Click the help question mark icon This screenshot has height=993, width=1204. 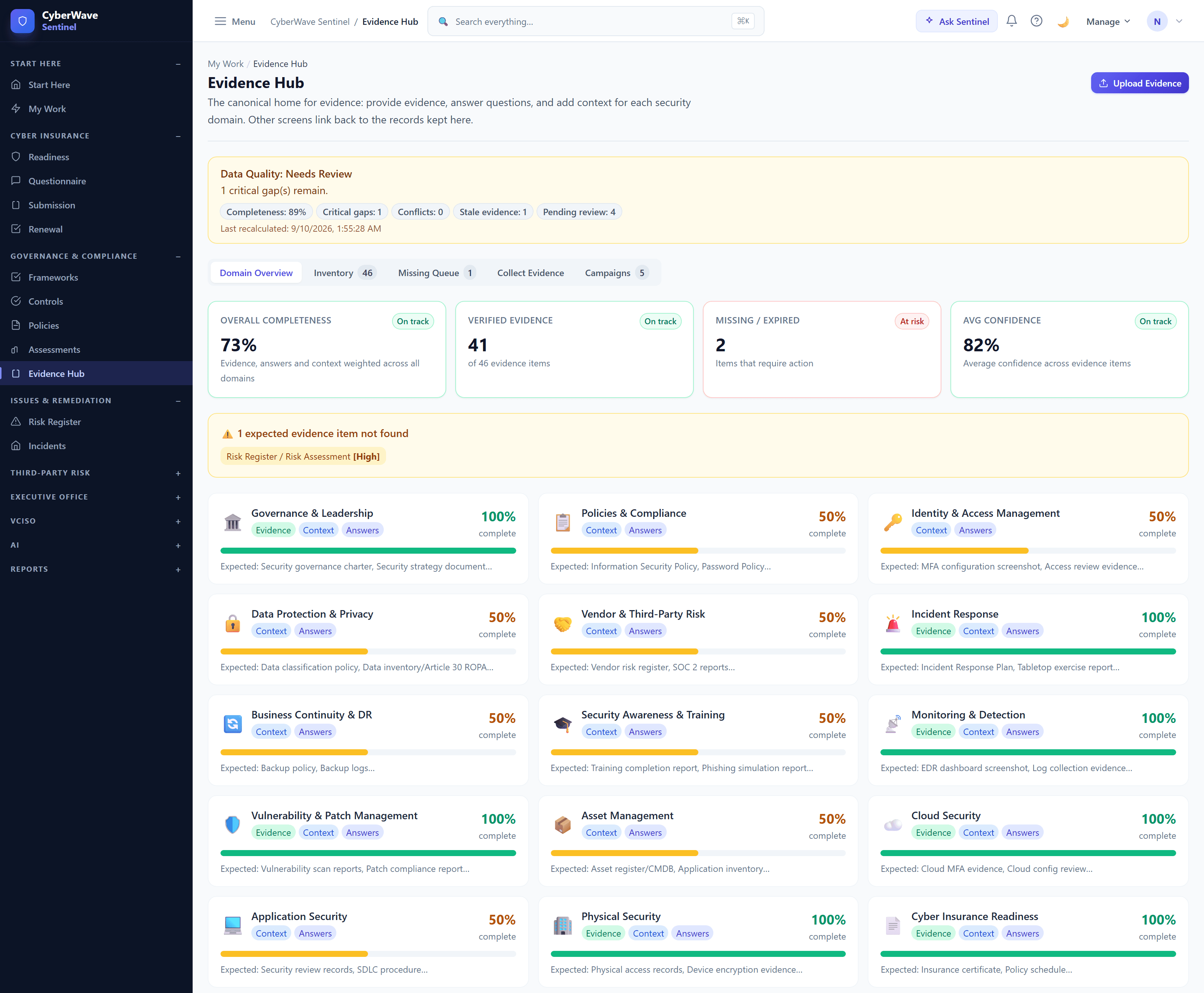click(1036, 21)
